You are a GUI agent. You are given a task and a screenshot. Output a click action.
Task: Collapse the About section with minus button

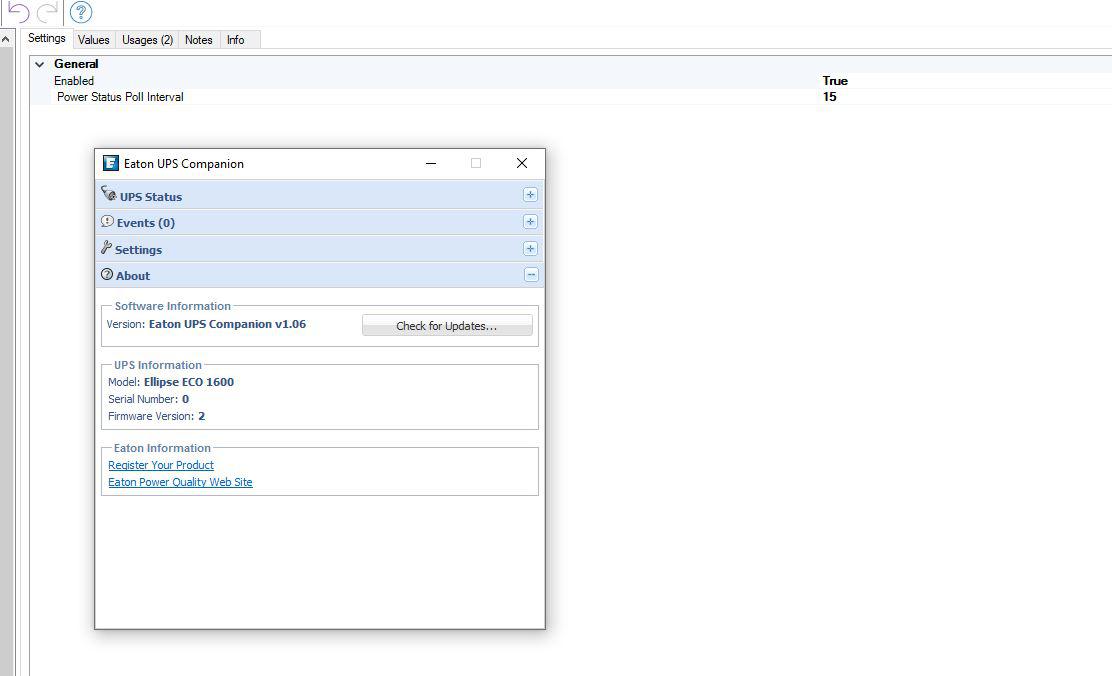pyautogui.click(x=530, y=275)
